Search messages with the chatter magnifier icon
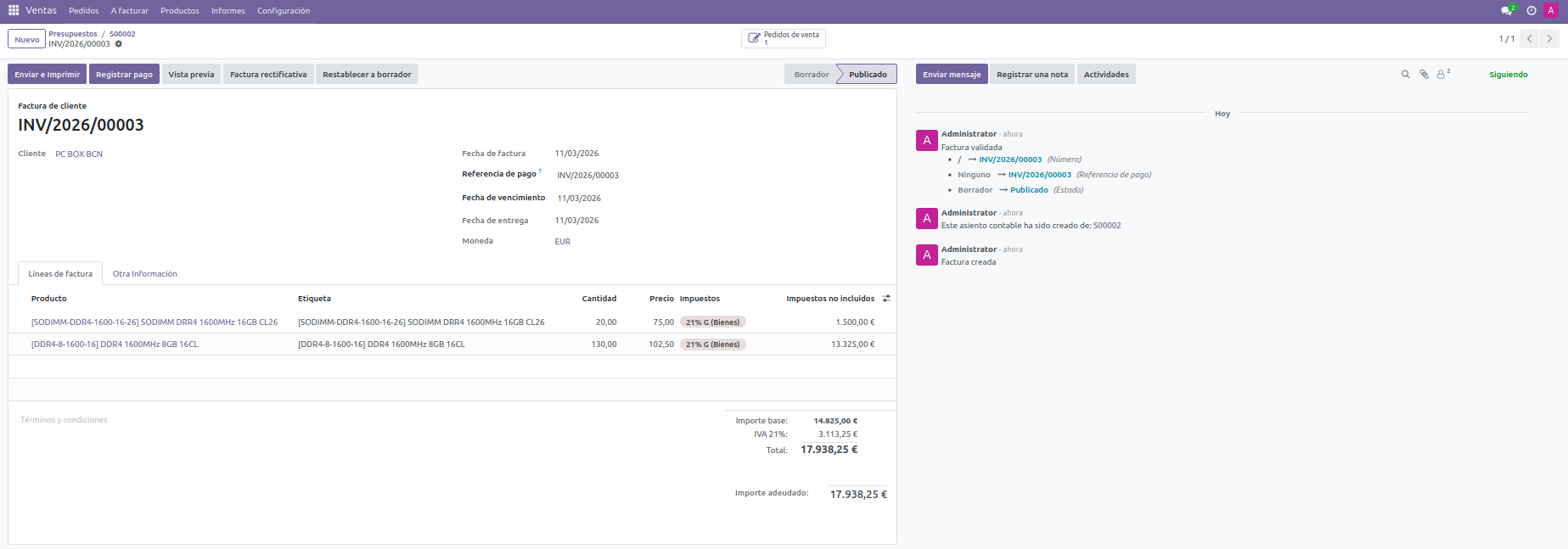The height and width of the screenshot is (549, 1568). point(1405,75)
